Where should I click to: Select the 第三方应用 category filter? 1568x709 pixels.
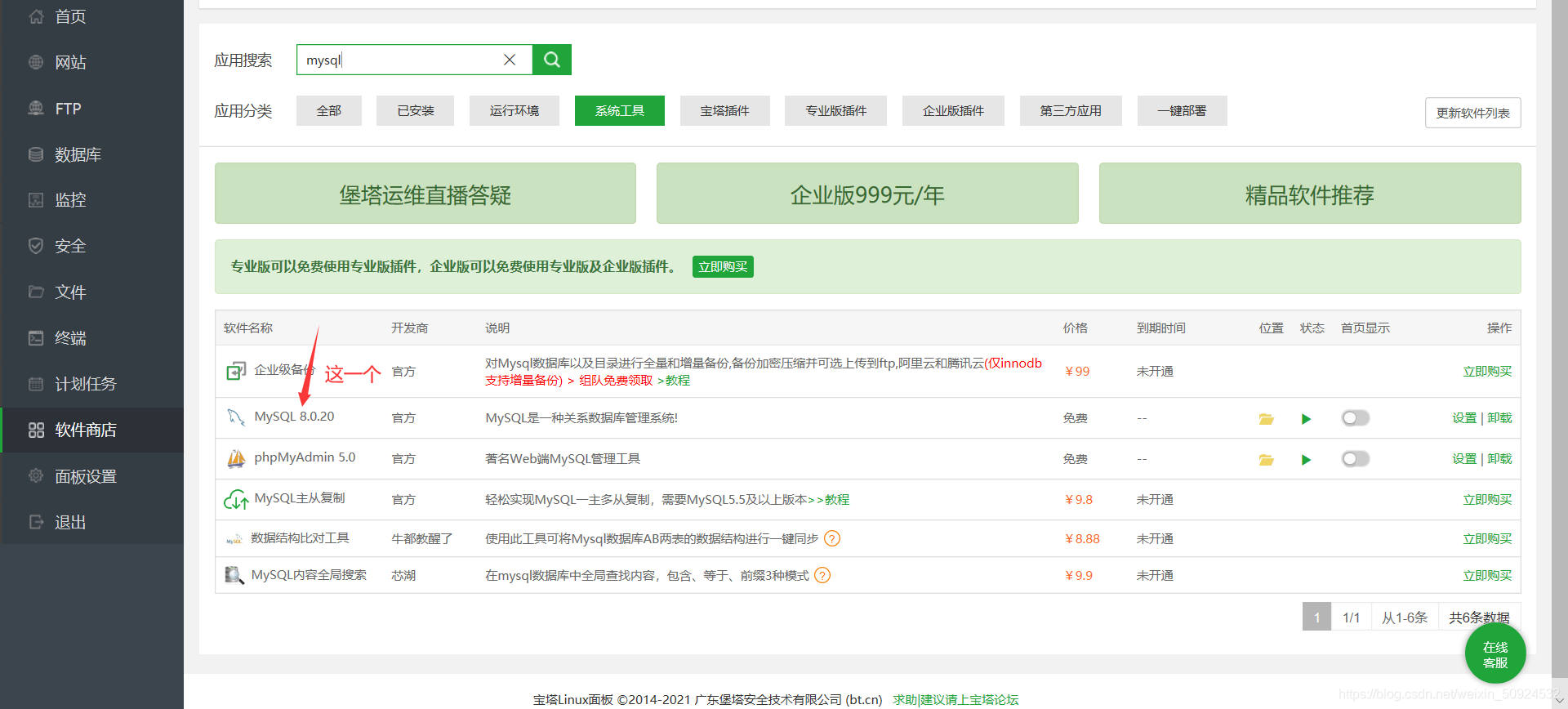(x=1071, y=110)
